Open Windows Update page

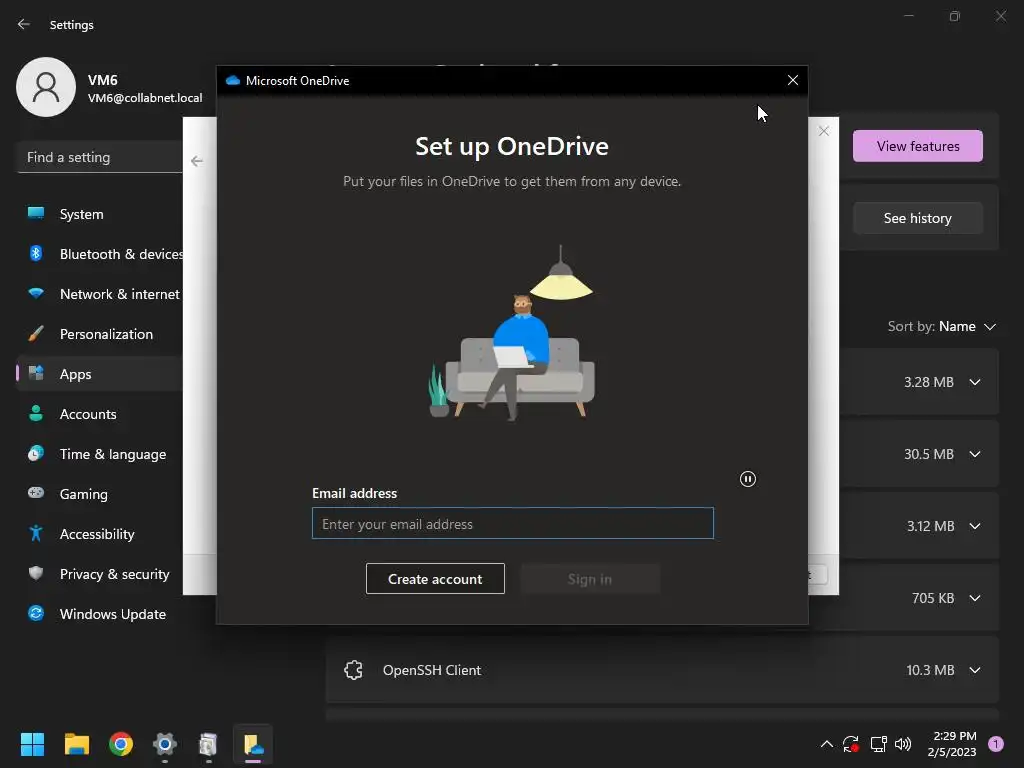[x=99, y=614]
